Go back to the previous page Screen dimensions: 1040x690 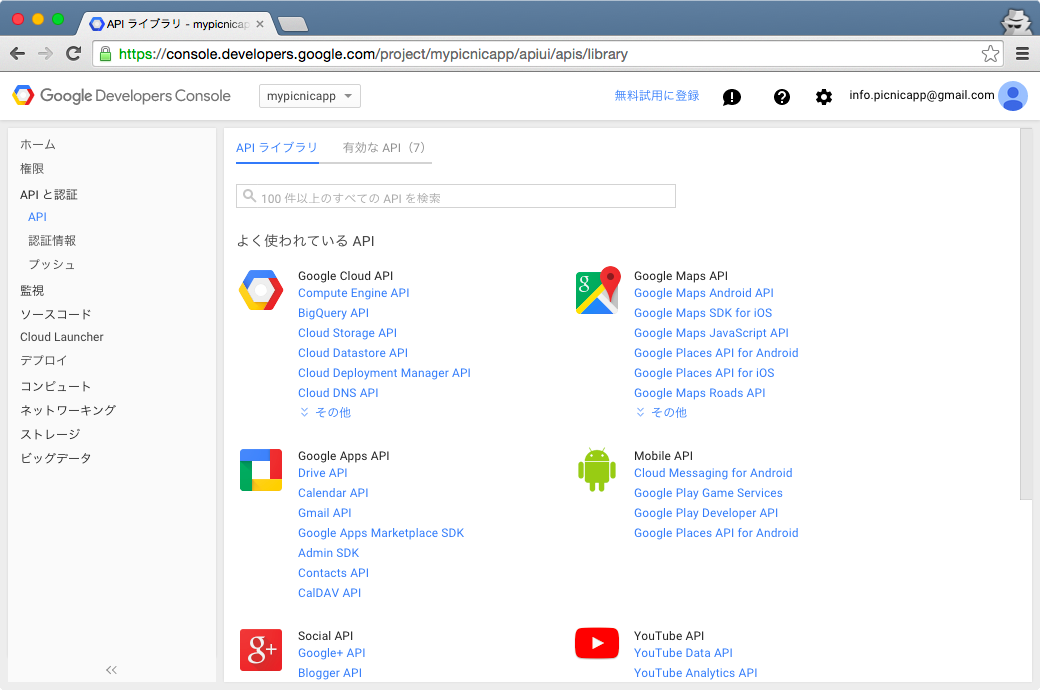coord(18,54)
